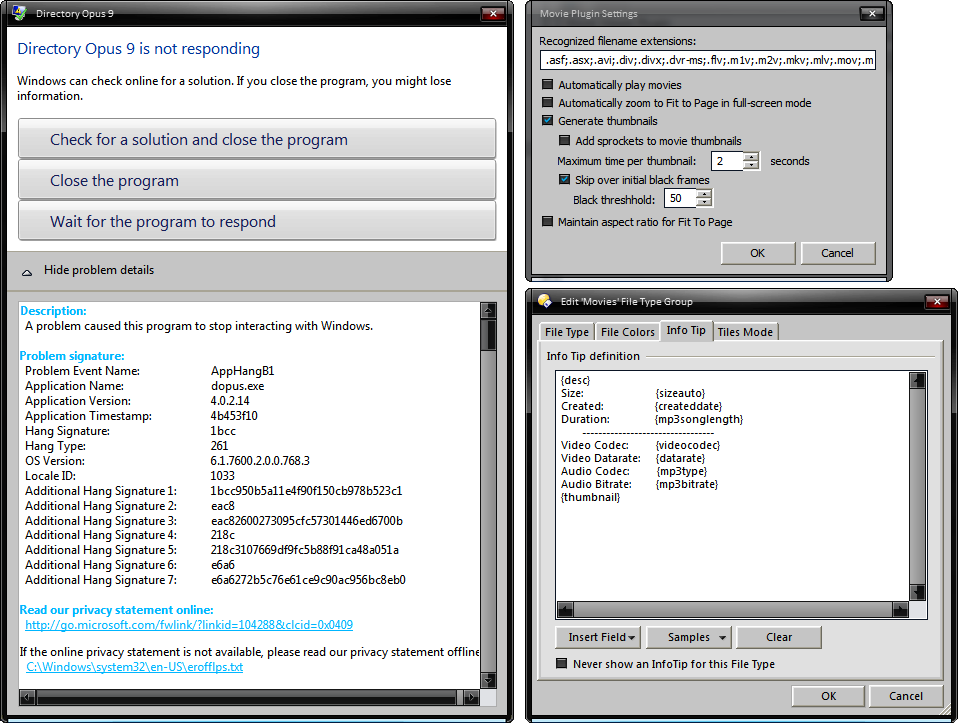Click the {createddate} field code
The image size is (958, 723).
coord(689,406)
